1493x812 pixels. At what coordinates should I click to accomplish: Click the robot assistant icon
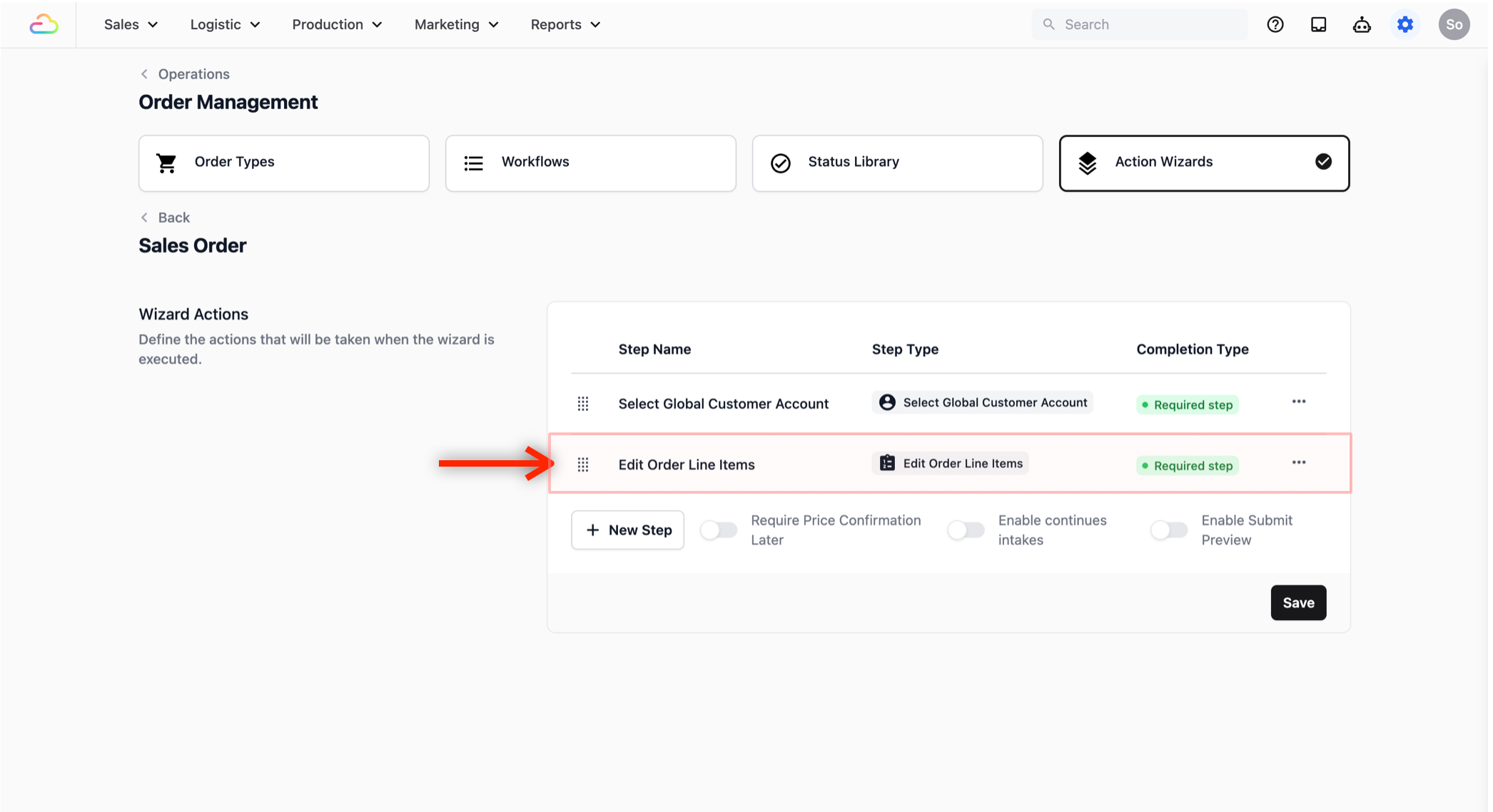[x=1361, y=24]
